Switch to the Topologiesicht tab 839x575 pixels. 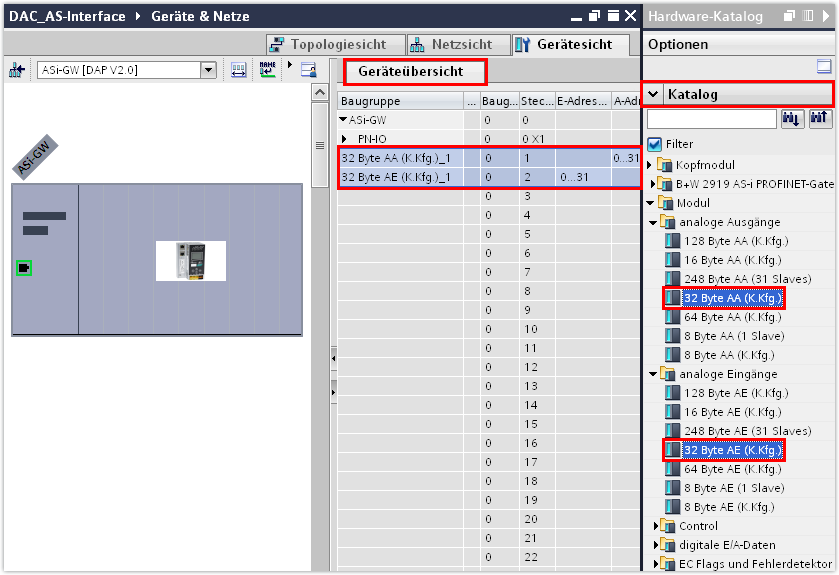pyautogui.click(x=336, y=45)
